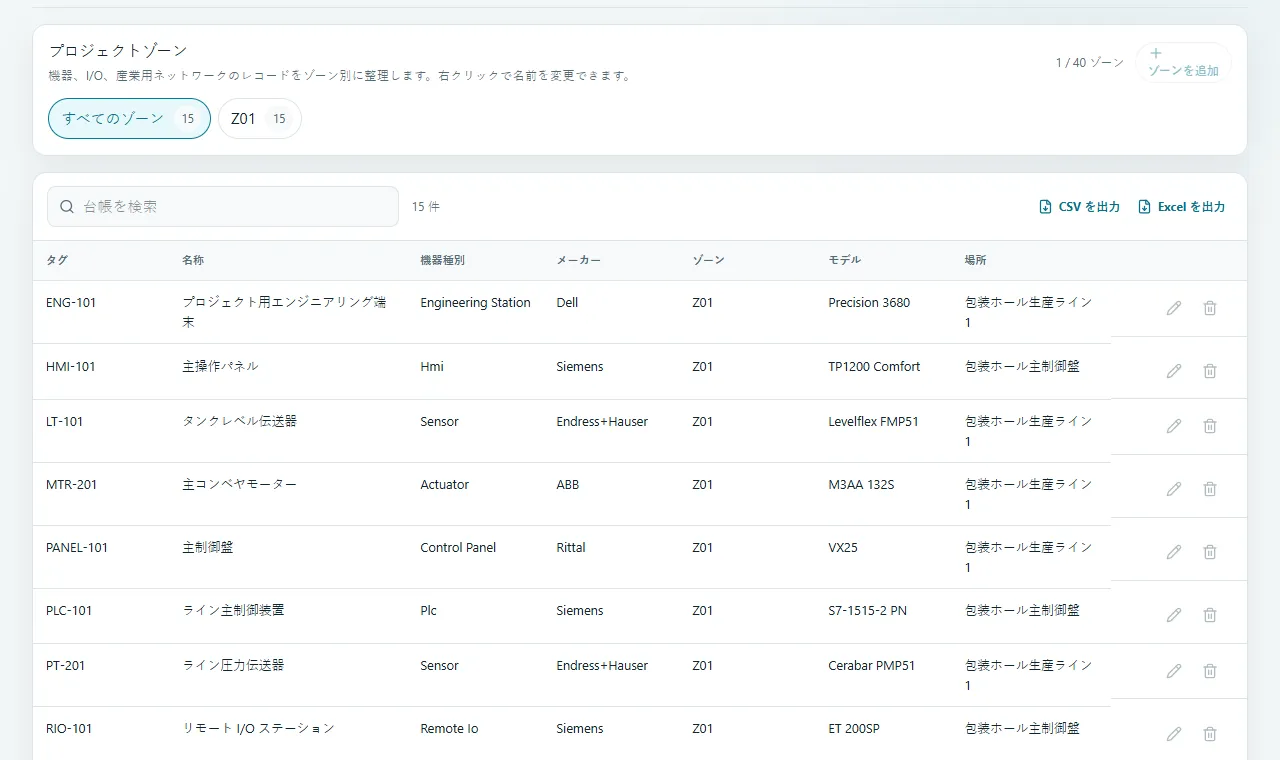
Task: Edit the RIO-101 row
Action: (x=1174, y=734)
